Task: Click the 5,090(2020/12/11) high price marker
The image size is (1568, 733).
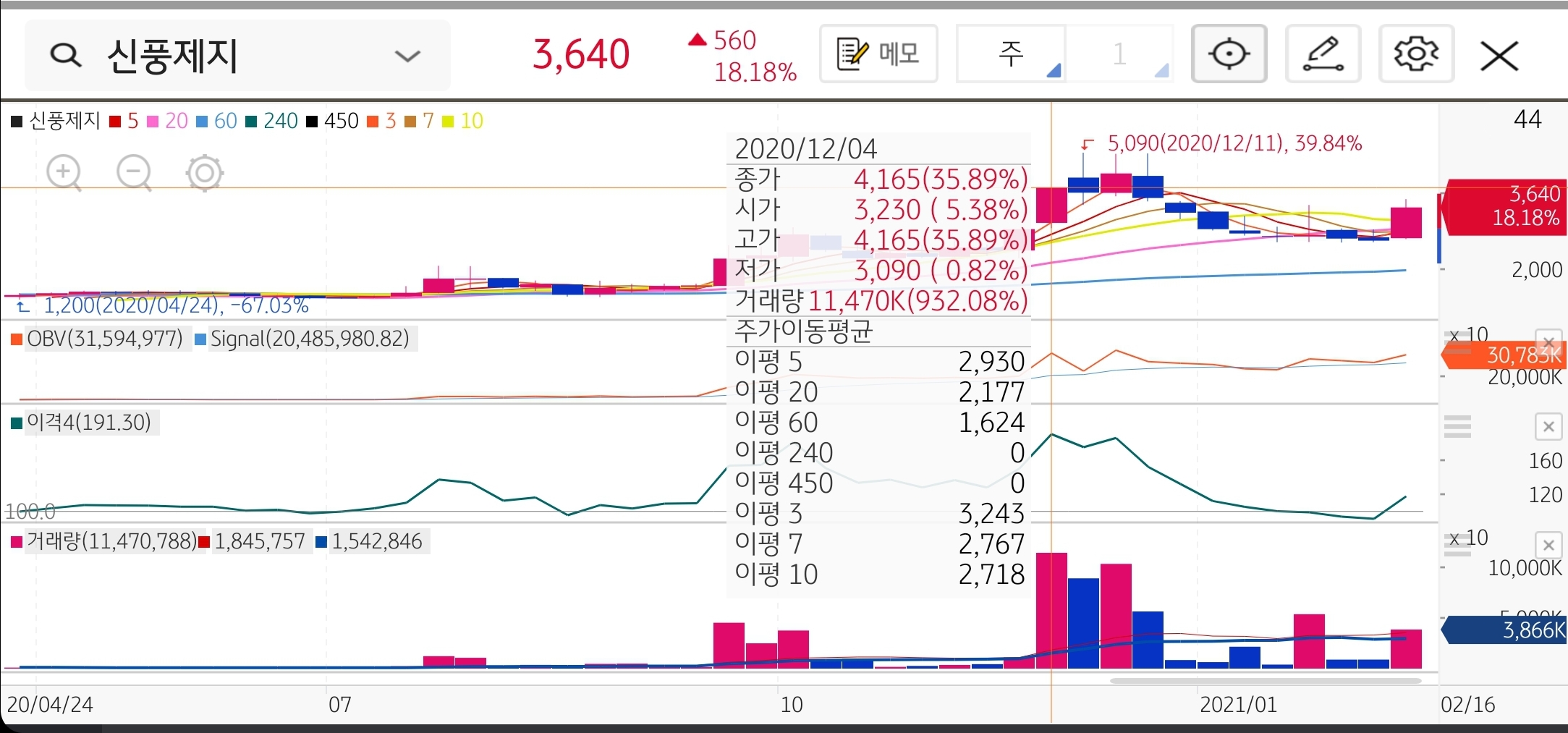Action: point(1234,143)
